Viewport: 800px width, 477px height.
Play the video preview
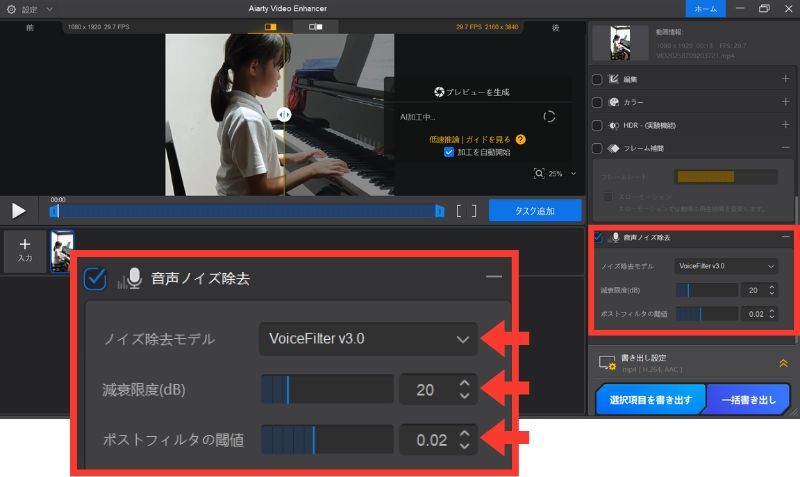[18, 211]
